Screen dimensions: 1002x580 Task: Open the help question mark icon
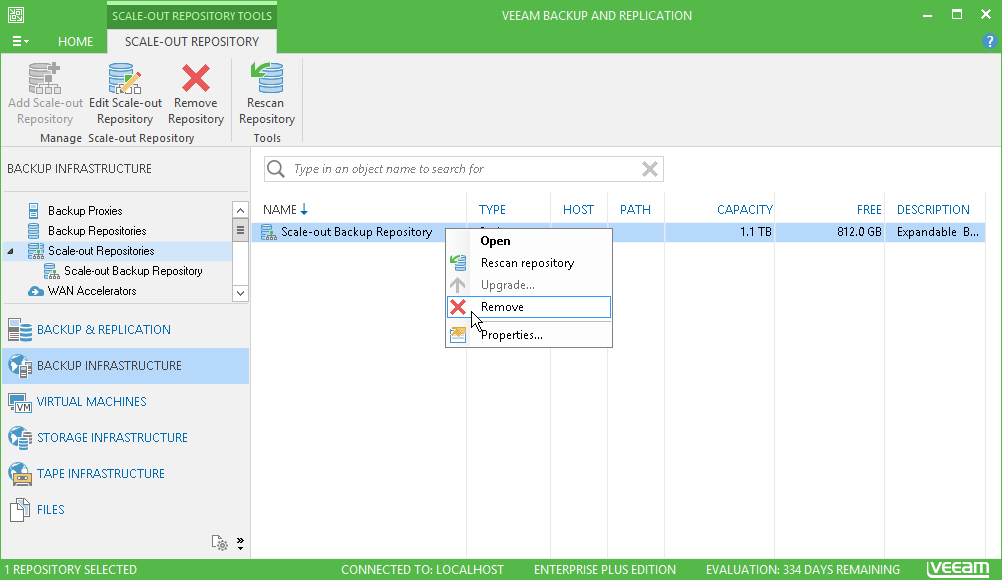tap(989, 42)
